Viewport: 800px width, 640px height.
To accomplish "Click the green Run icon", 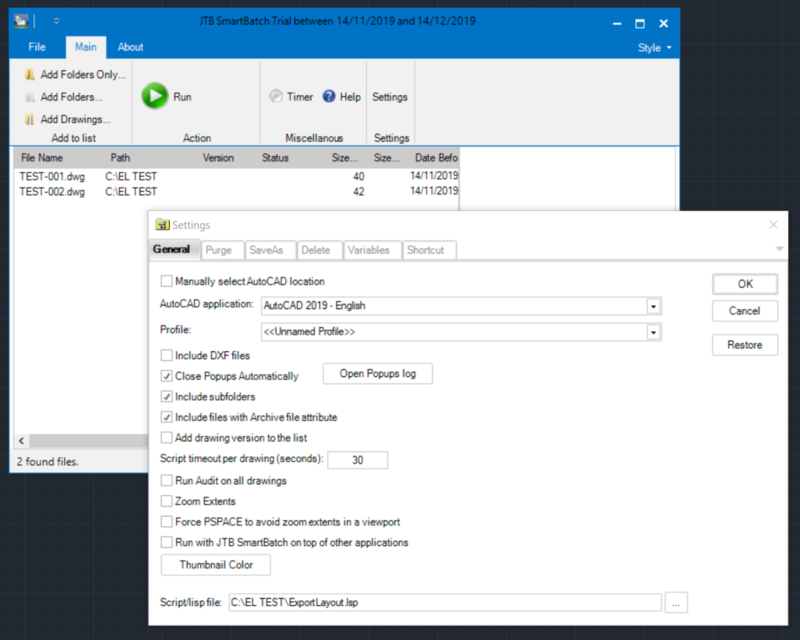I will tap(154, 97).
